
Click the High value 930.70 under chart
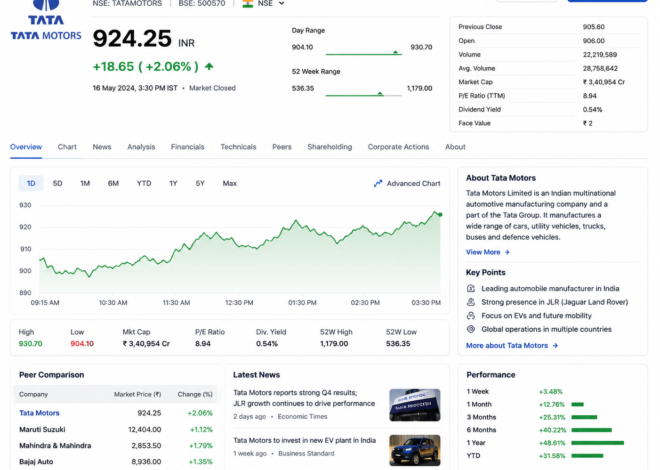(x=30, y=344)
